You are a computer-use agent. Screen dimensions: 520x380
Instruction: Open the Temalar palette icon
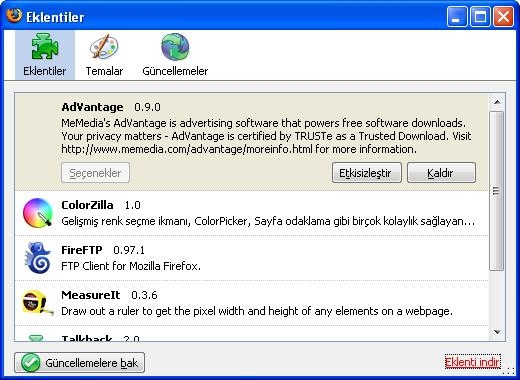pyautogui.click(x=104, y=46)
